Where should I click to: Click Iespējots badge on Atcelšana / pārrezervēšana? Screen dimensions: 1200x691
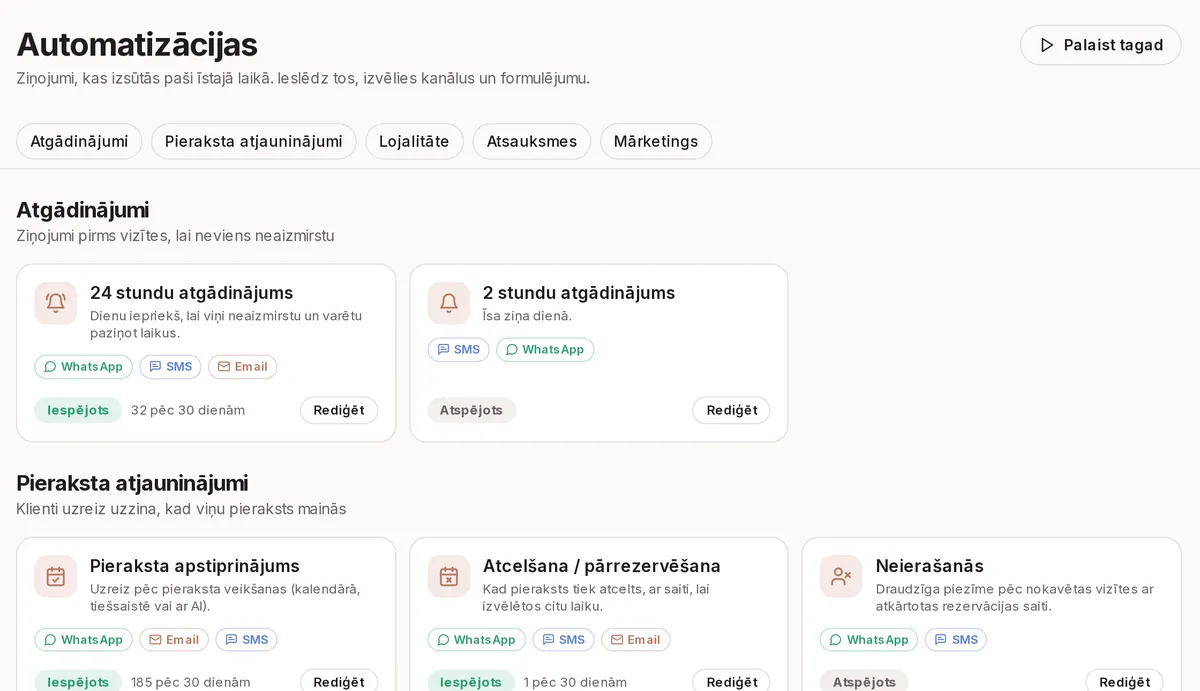coord(471,682)
